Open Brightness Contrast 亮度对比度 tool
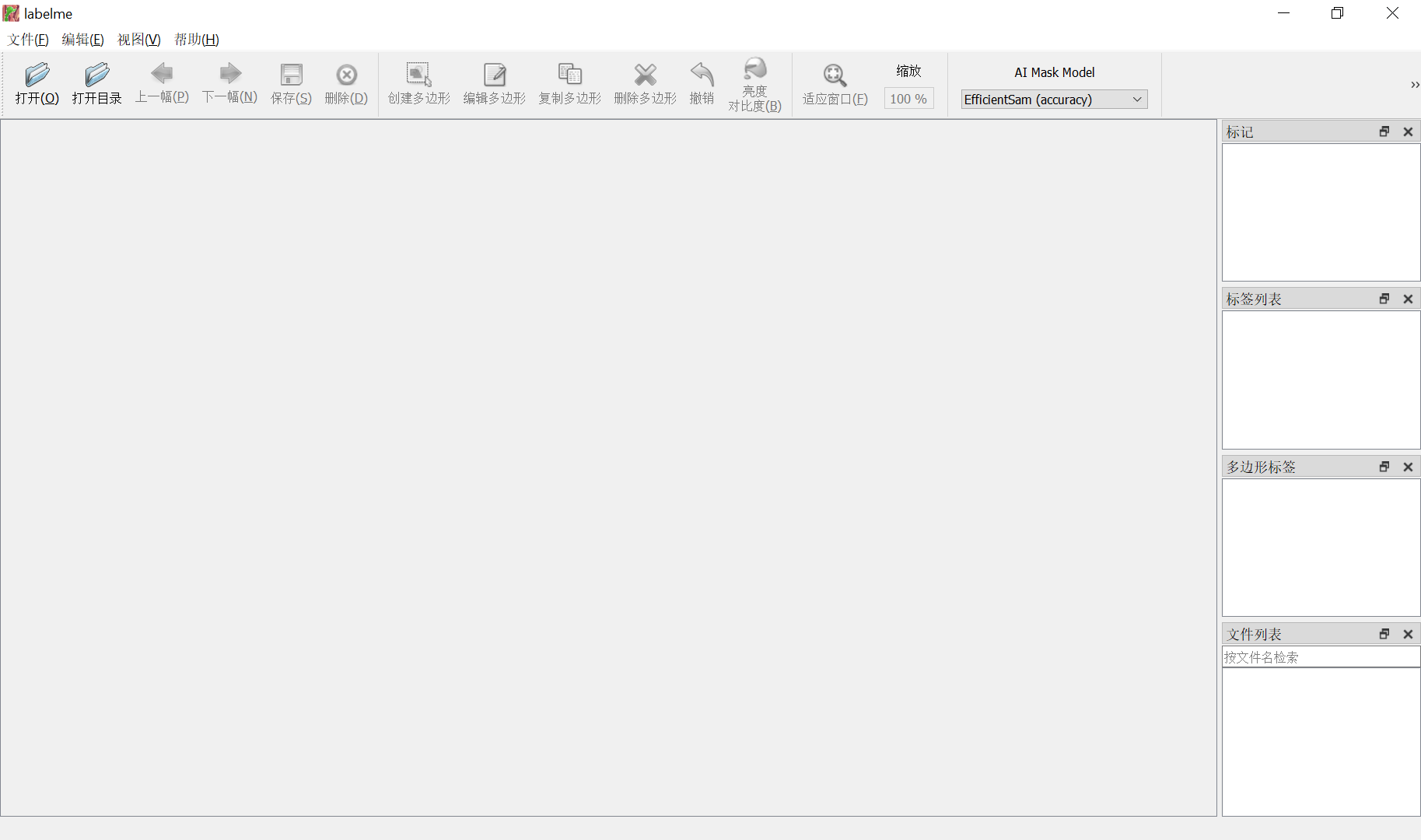This screenshot has width=1421, height=840. click(x=754, y=70)
